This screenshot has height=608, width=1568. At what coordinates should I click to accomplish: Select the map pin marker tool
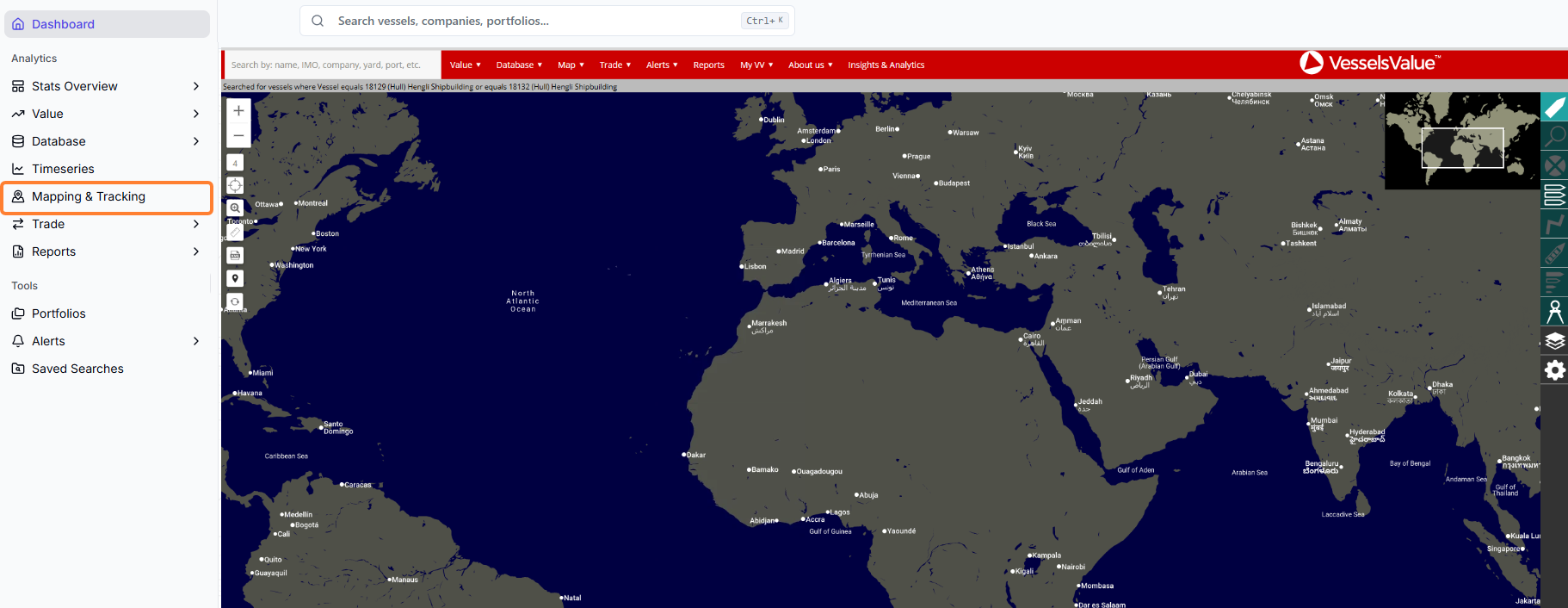[235, 278]
